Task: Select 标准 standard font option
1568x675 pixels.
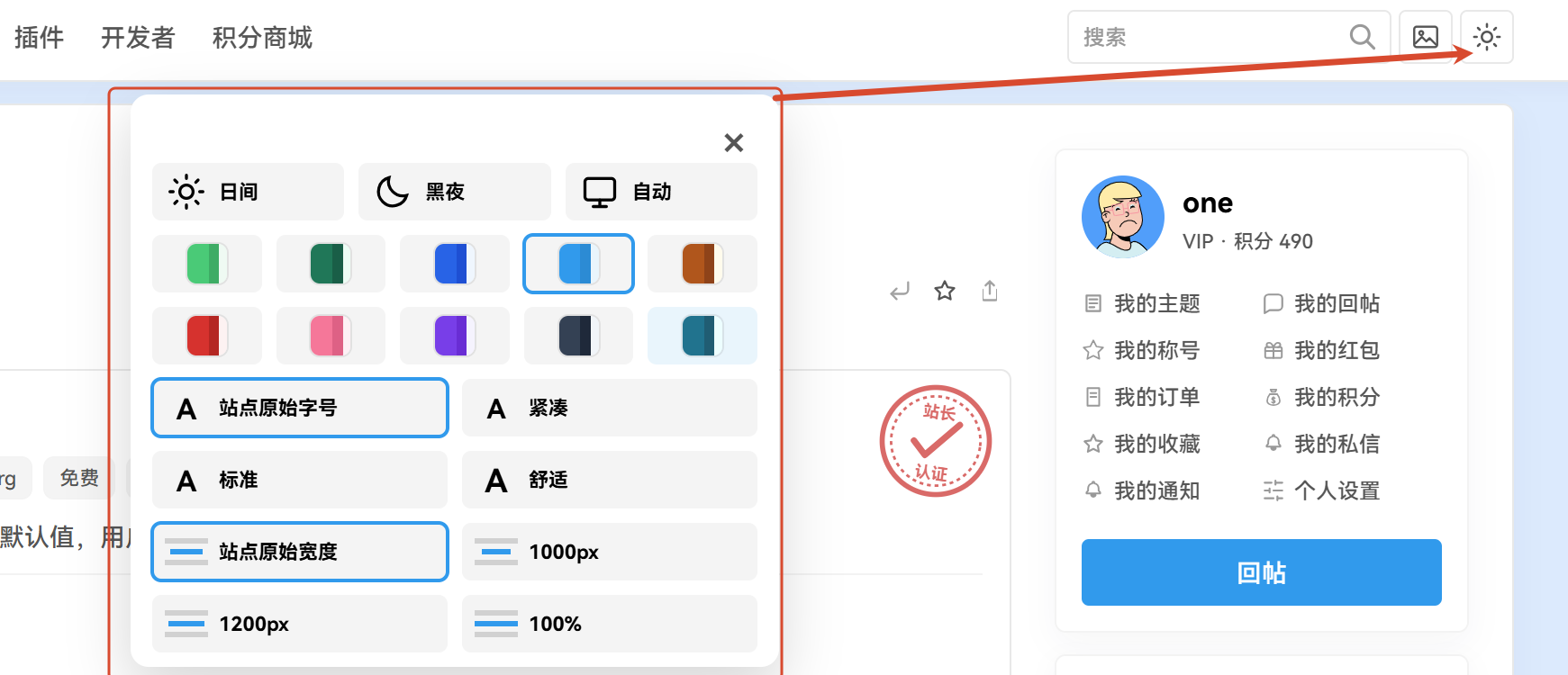Action: tap(300, 480)
